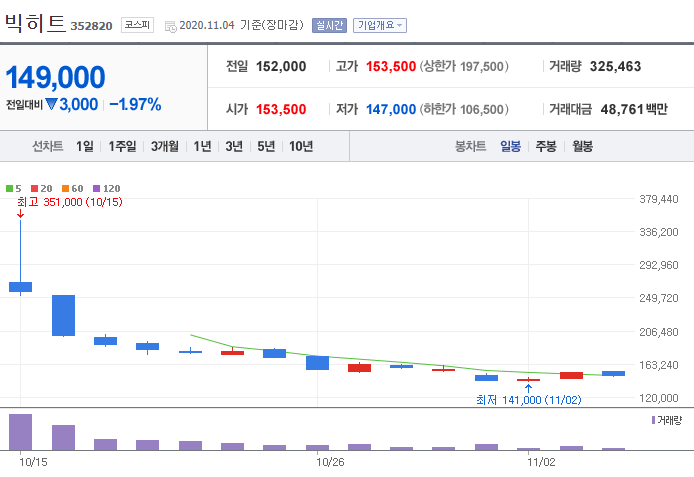
Task: Open the 기업개요 dropdown
Action: (380, 25)
